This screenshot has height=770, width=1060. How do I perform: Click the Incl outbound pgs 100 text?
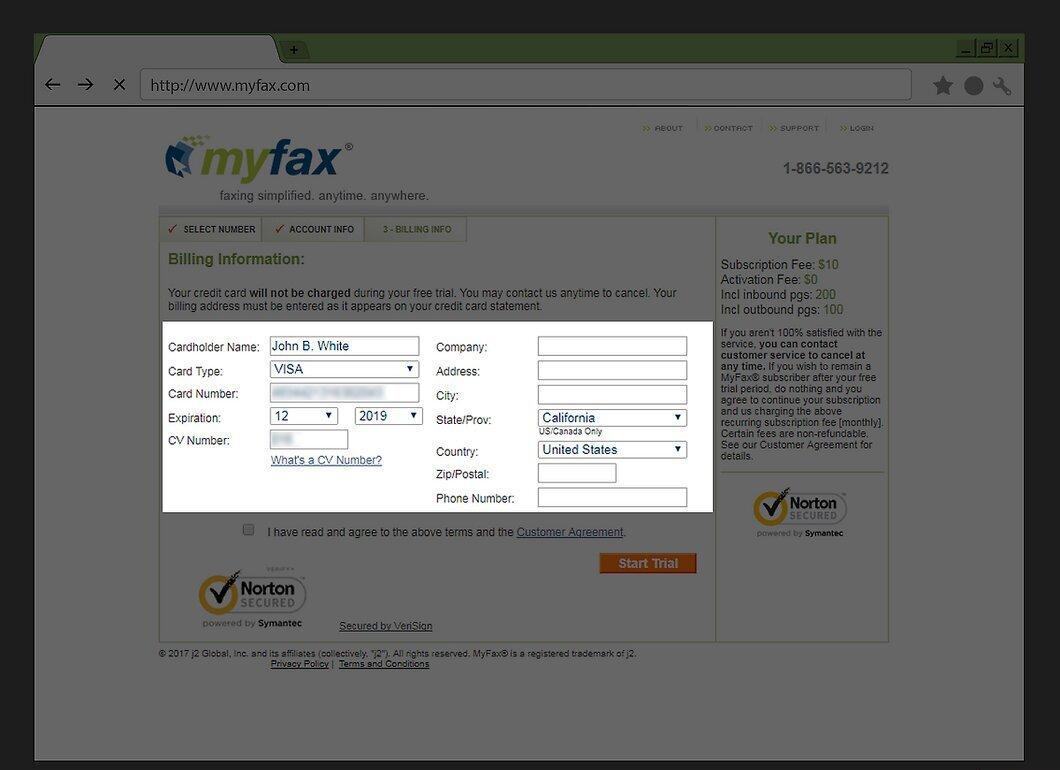pos(782,310)
